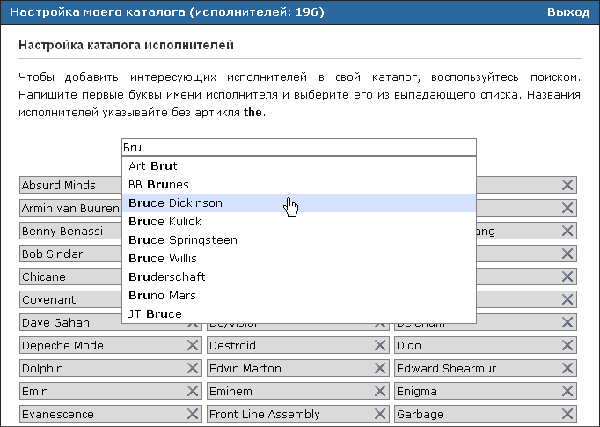600x427 pixels.
Task: Remove Eminem using the X icon
Action: [380, 391]
